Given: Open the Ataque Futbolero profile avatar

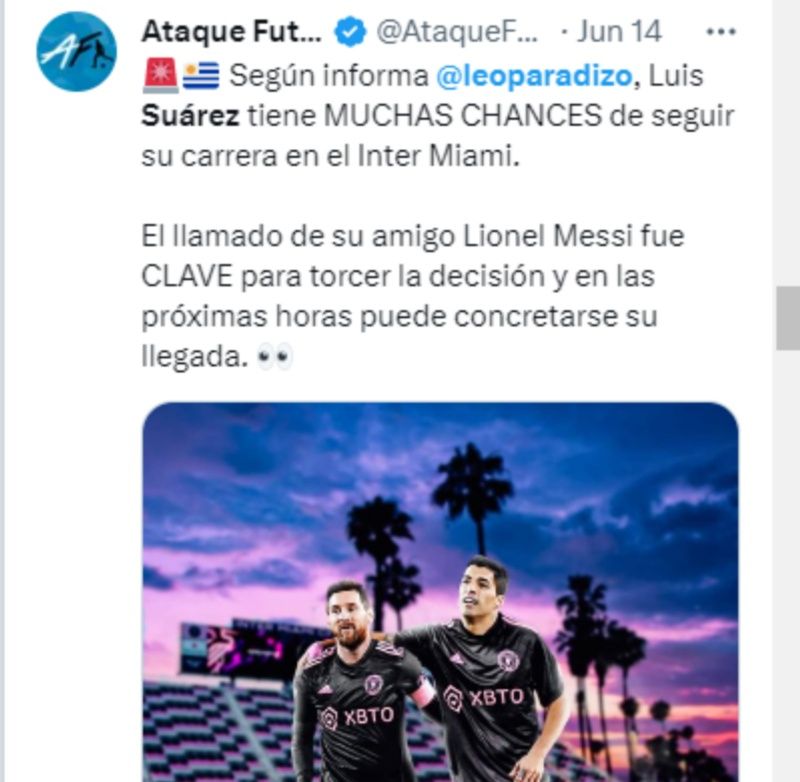Looking at the screenshot, I should tap(77, 52).
